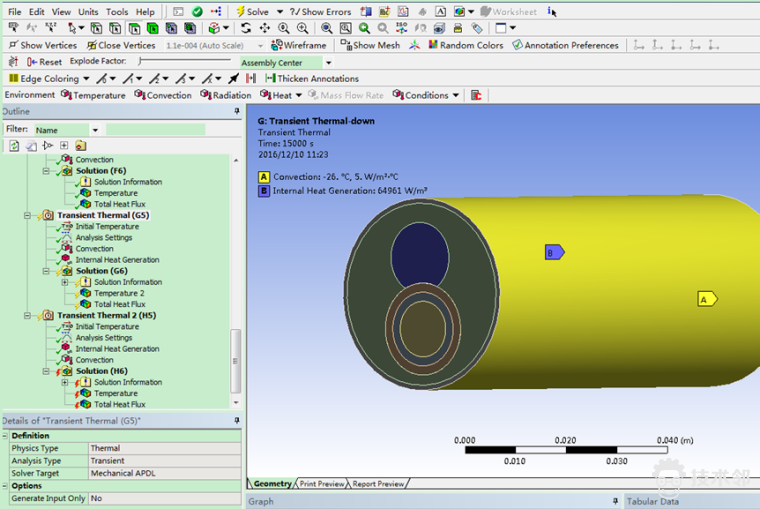Switch to Print Preview tab
The height and width of the screenshot is (509, 760).
tap(321, 484)
